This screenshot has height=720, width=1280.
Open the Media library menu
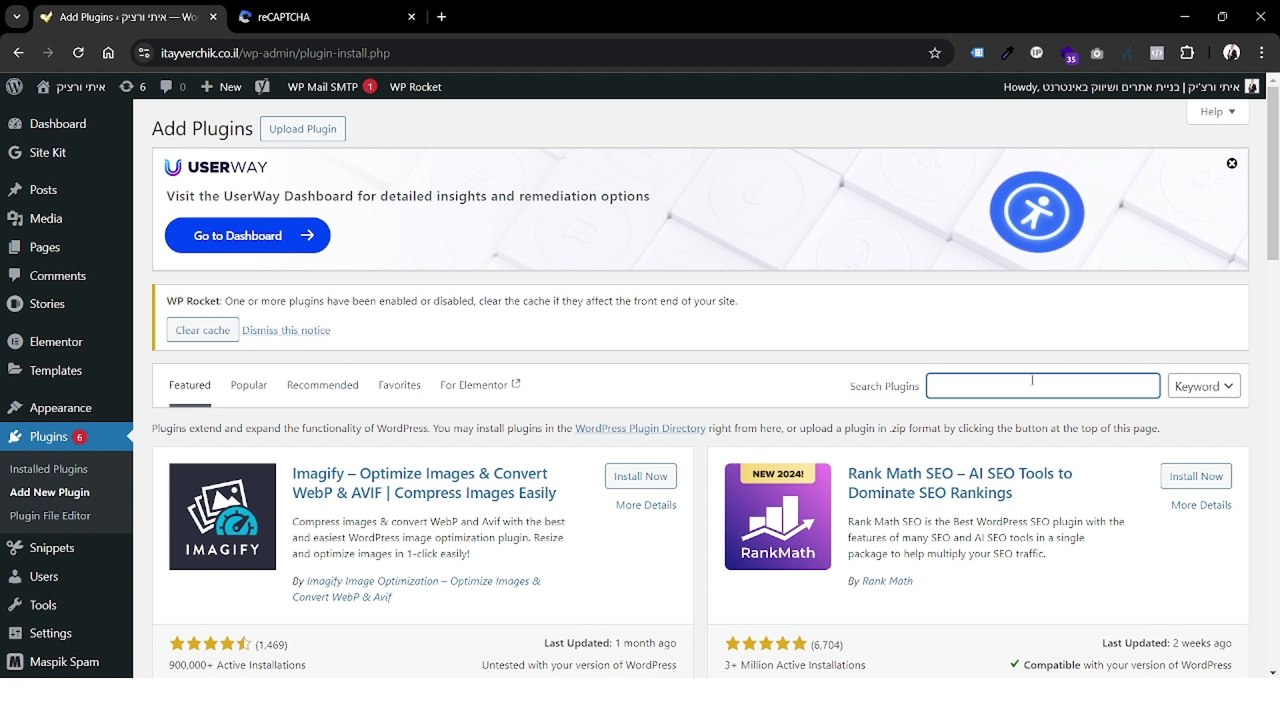pyautogui.click(x=66, y=218)
